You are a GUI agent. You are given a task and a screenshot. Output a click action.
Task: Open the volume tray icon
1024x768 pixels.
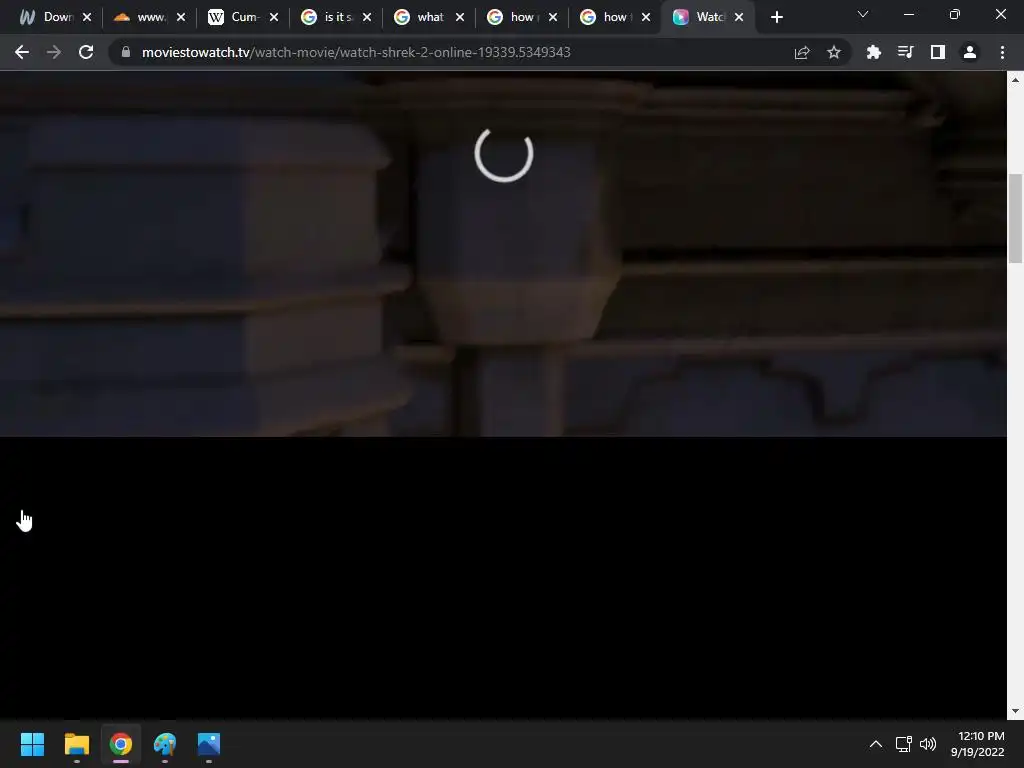[927, 744]
